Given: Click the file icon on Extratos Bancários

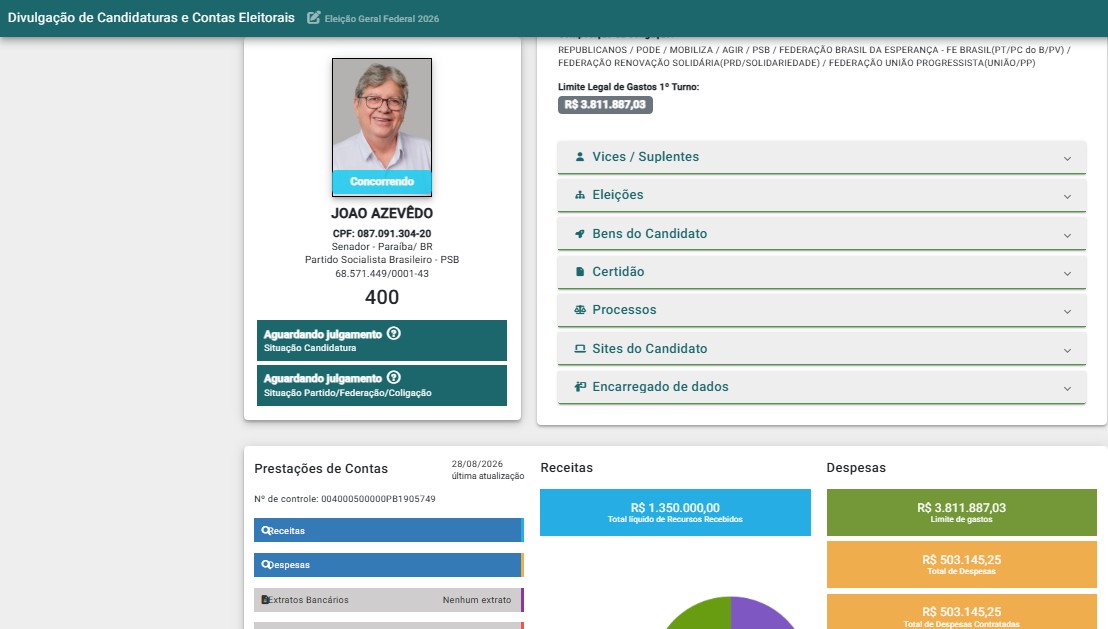Looking at the screenshot, I should [265, 599].
